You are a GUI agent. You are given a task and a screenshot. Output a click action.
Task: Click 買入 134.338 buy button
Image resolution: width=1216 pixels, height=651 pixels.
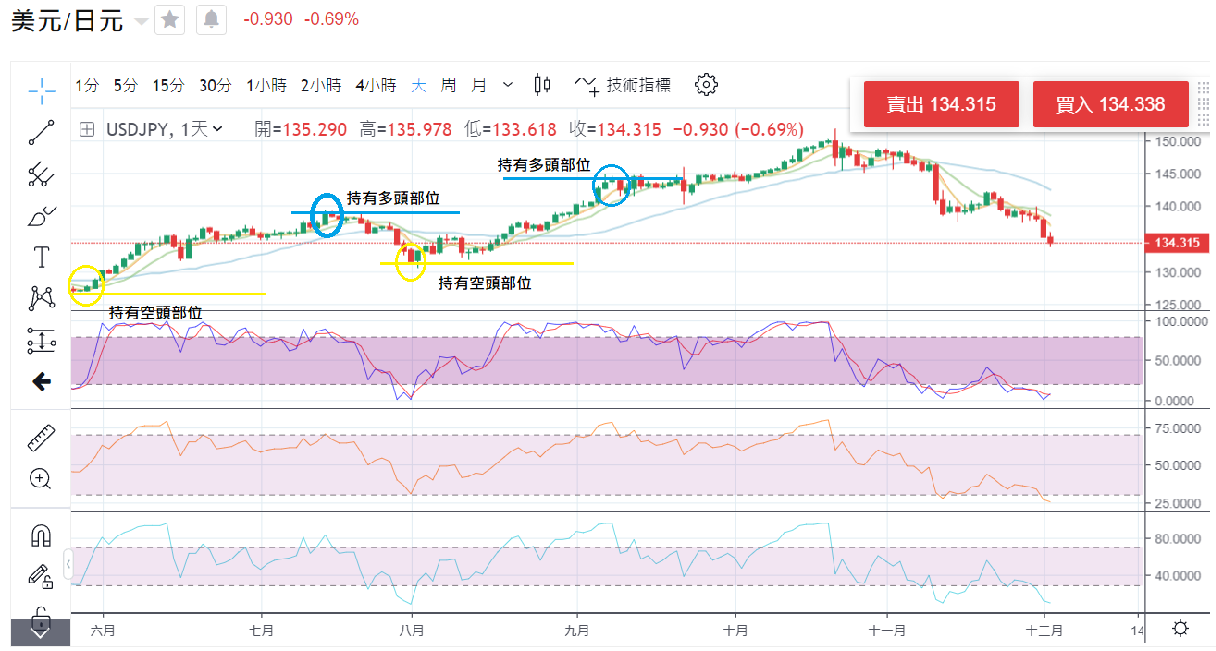[1110, 105]
